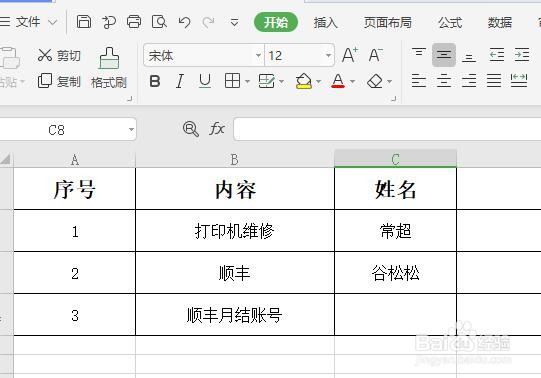Image resolution: width=541 pixels, height=378 pixels.
Task: Open the font size 12 dropdown
Action: coord(328,55)
